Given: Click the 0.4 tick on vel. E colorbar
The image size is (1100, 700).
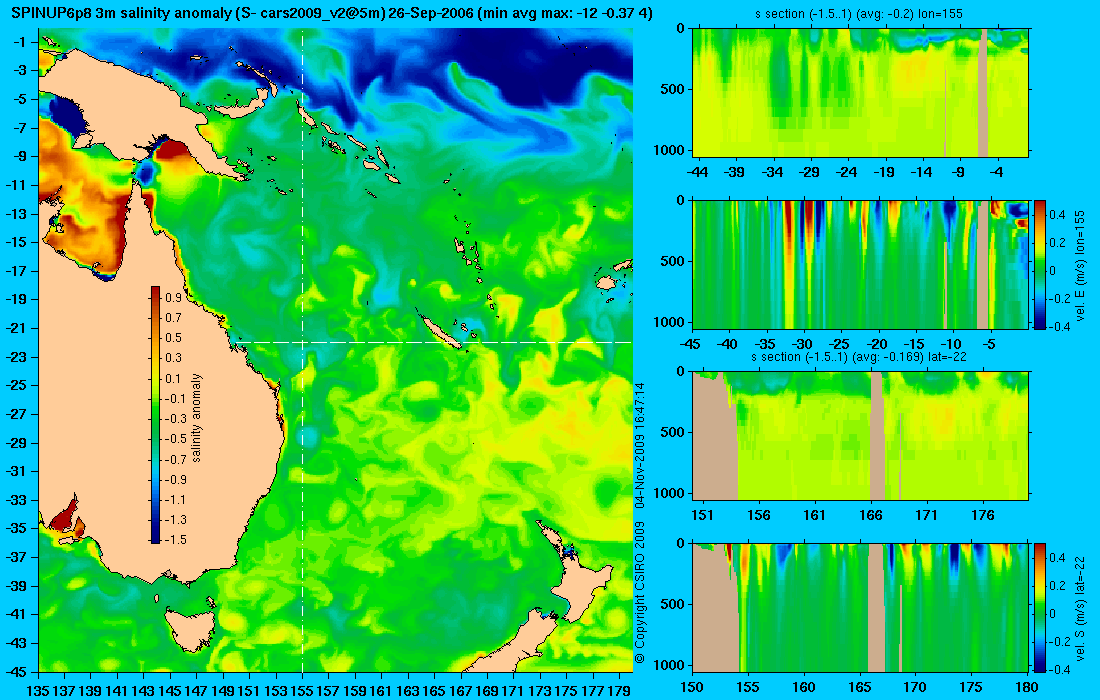Looking at the screenshot, I should [1058, 214].
